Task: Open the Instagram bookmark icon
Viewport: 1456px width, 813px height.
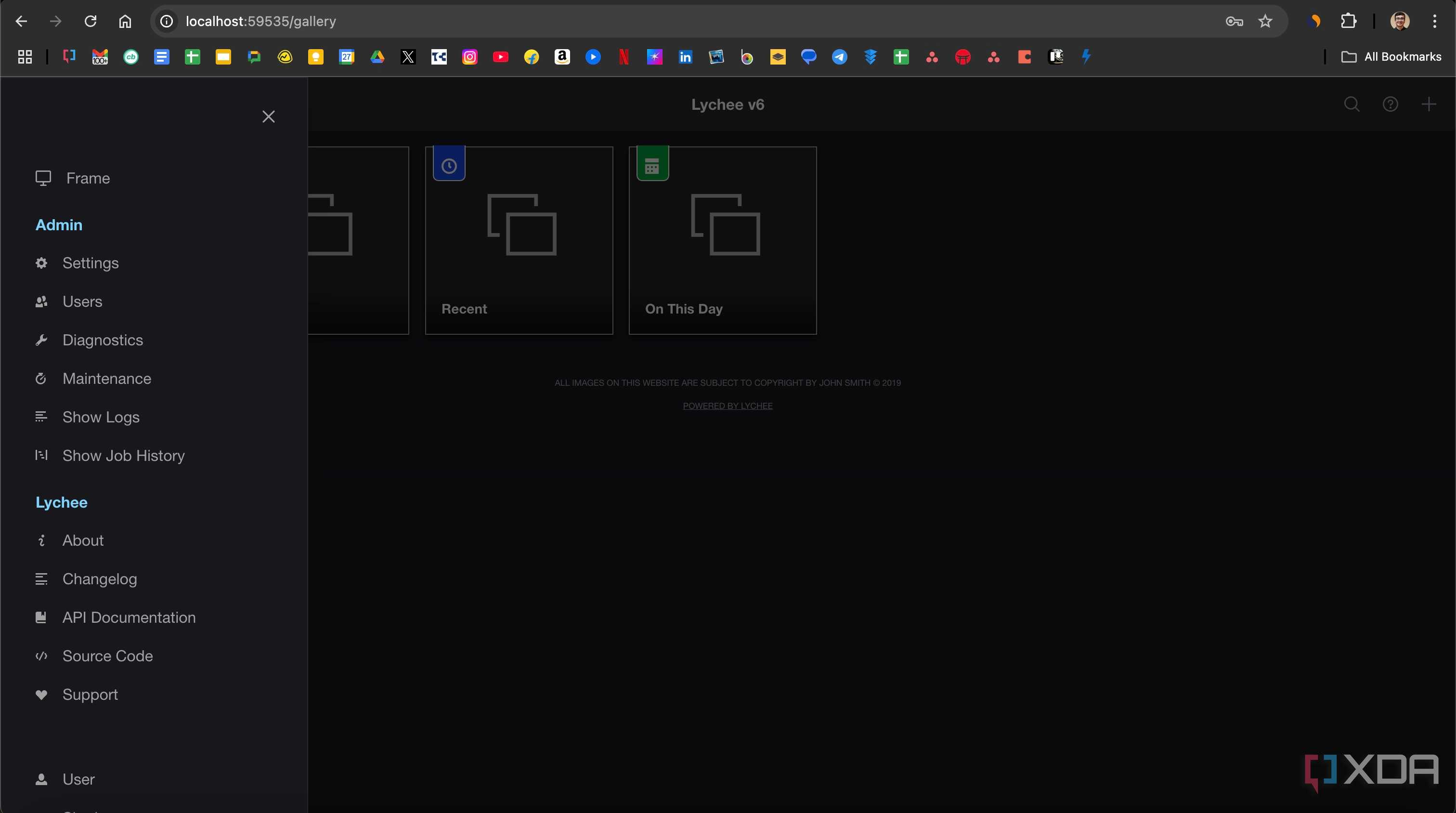Action: pyautogui.click(x=470, y=56)
